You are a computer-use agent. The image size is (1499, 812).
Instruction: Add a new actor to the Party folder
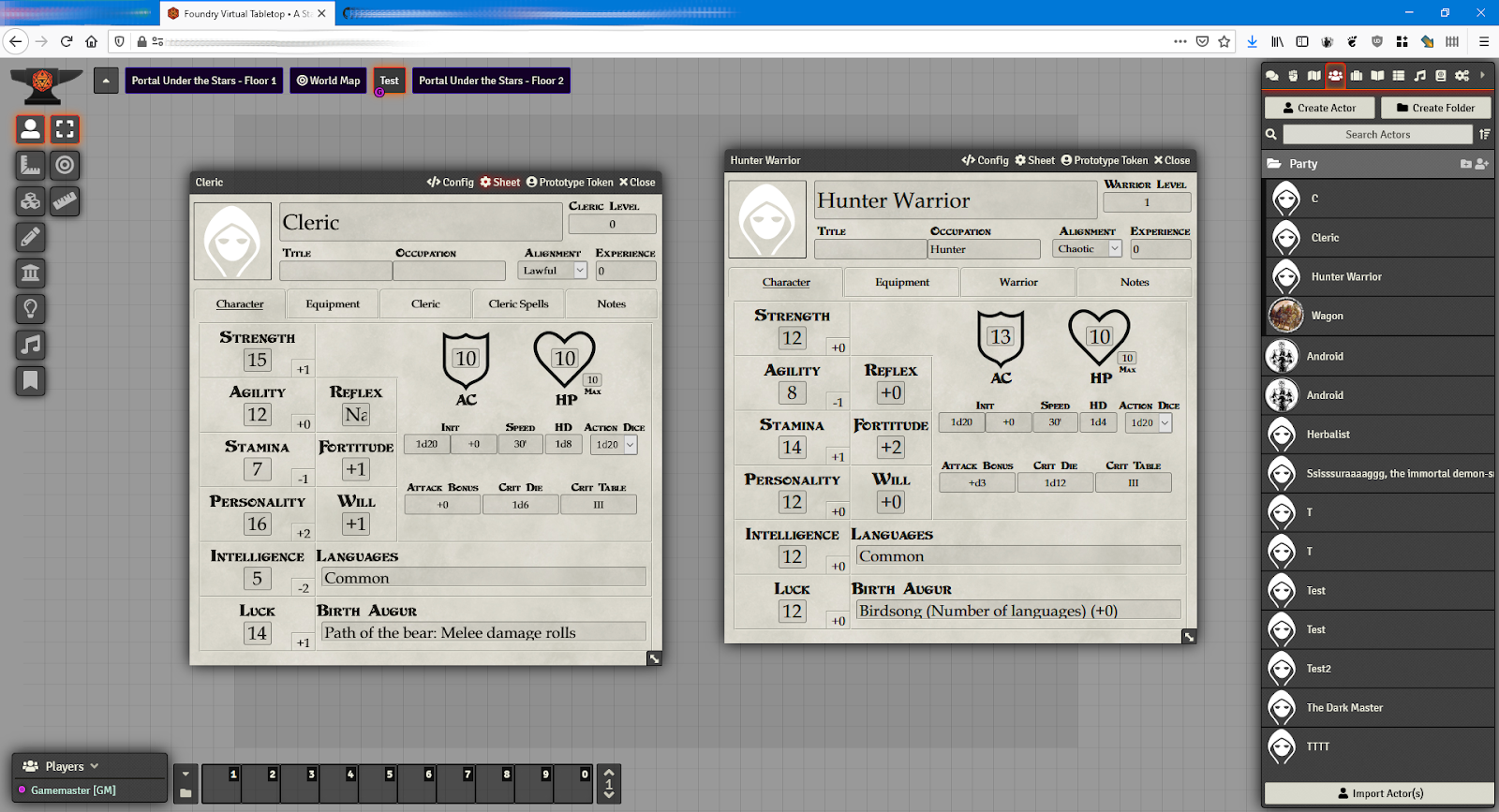point(1481,164)
